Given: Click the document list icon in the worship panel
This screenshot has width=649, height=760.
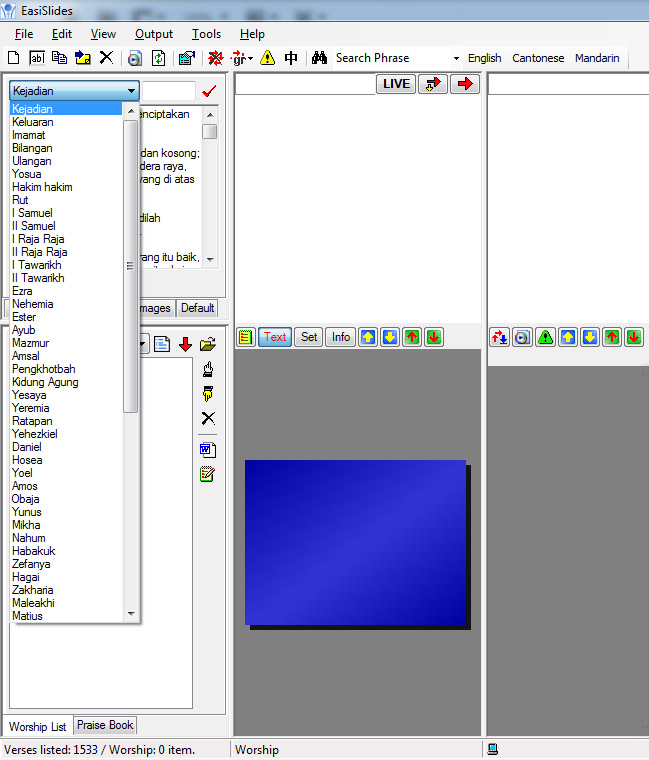Looking at the screenshot, I should 162,344.
